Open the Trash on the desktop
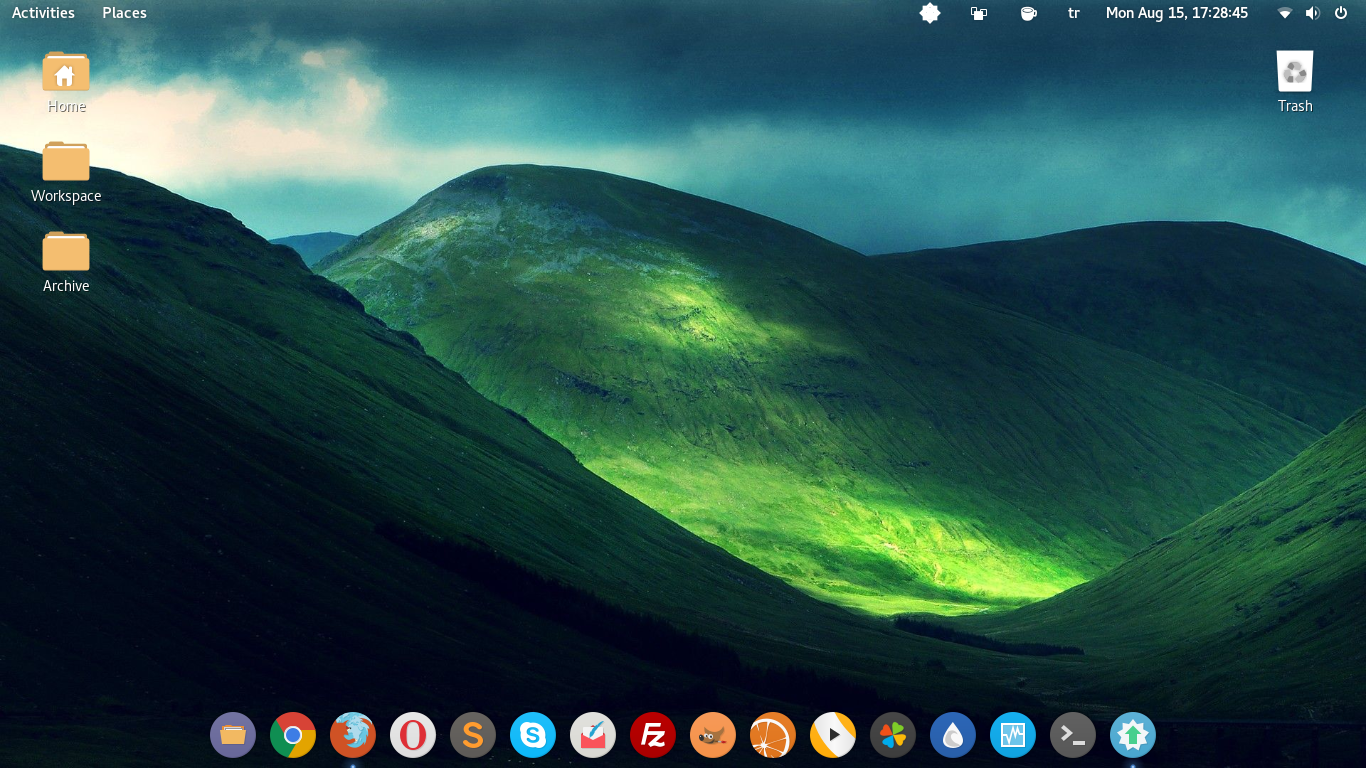Image resolution: width=1366 pixels, height=768 pixels. point(1295,82)
